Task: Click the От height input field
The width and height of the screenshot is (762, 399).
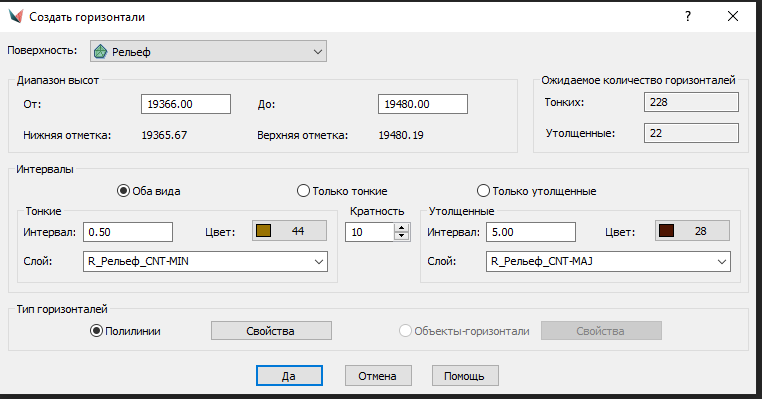Action: 186,104
